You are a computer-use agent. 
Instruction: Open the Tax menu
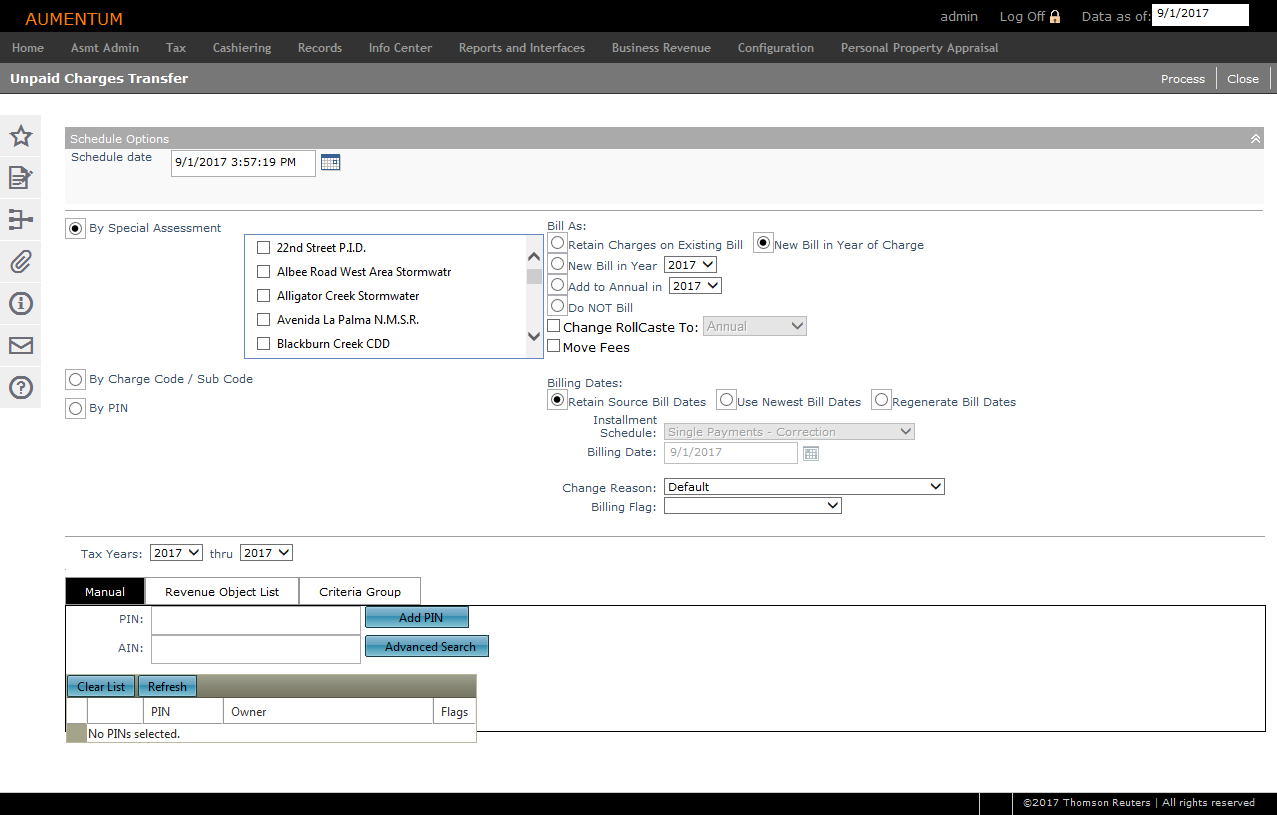pyautogui.click(x=176, y=48)
